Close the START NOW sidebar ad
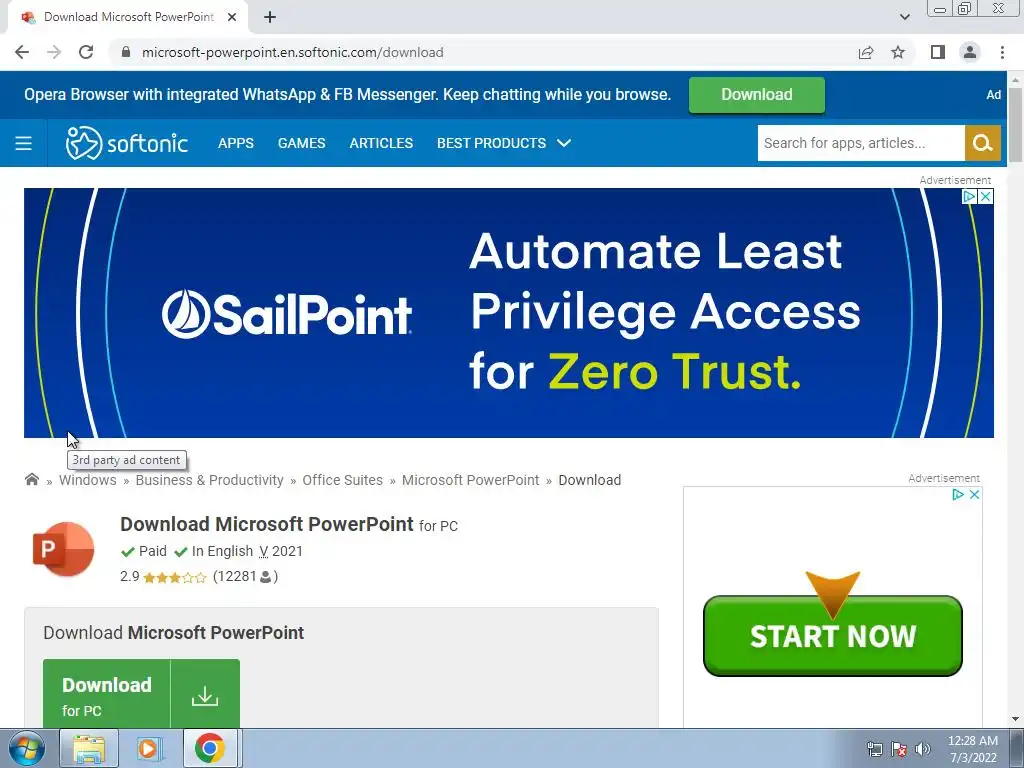1024x768 pixels. [x=974, y=494]
